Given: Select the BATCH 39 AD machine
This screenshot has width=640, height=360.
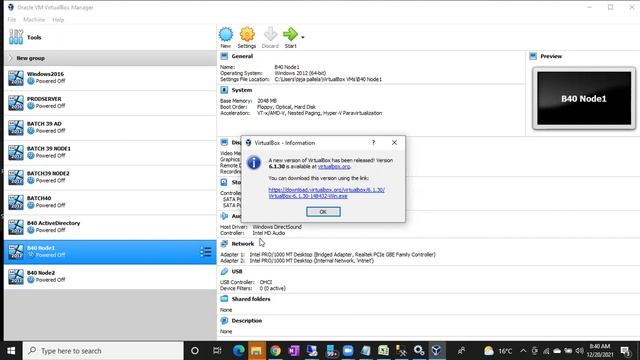Looking at the screenshot, I should click(x=110, y=127).
